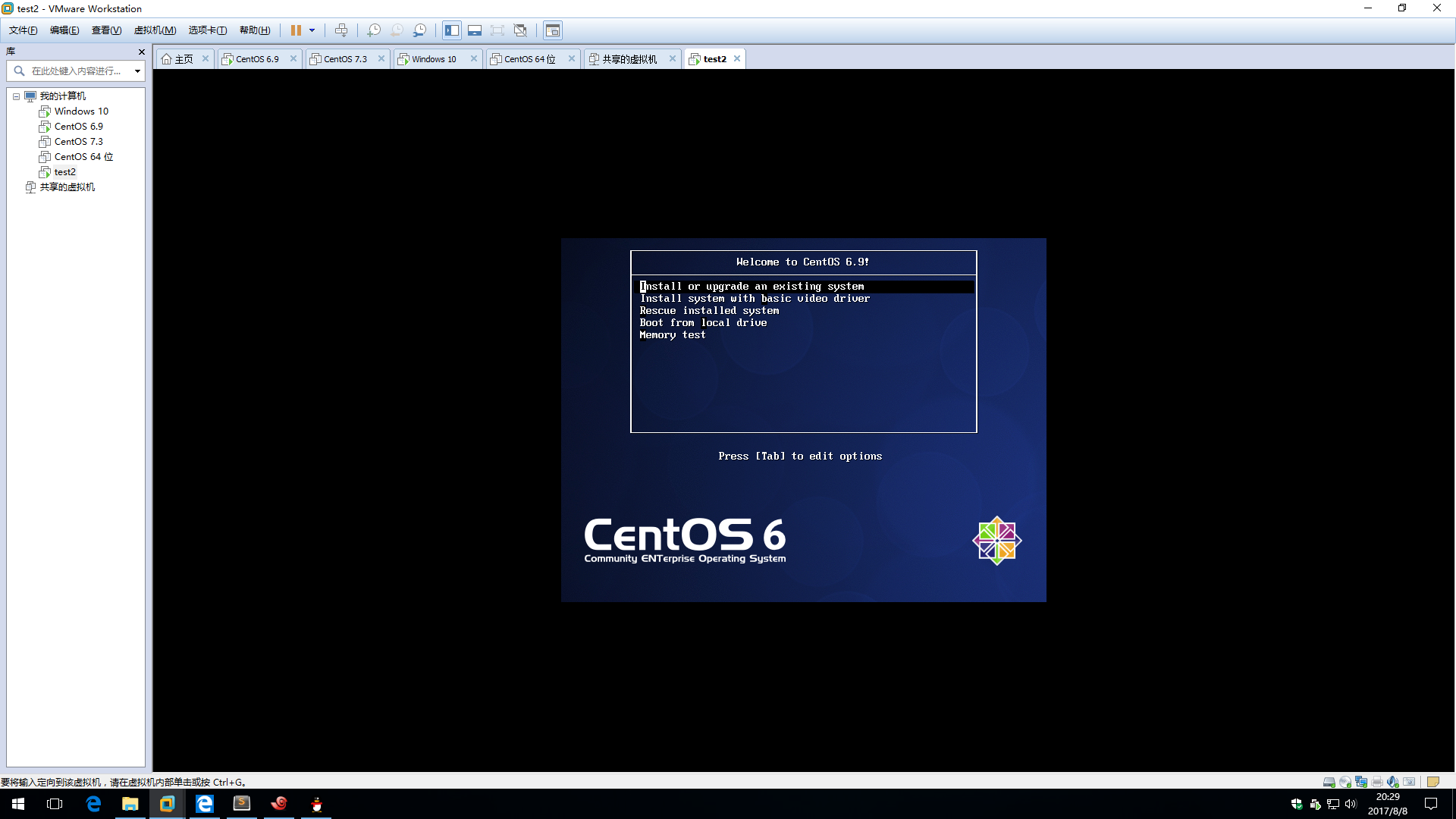Select CentOS 7.3 in the library tree
Image resolution: width=1456 pixels, height=819 pixels.
pyautogui.click(x=79, y=142)
